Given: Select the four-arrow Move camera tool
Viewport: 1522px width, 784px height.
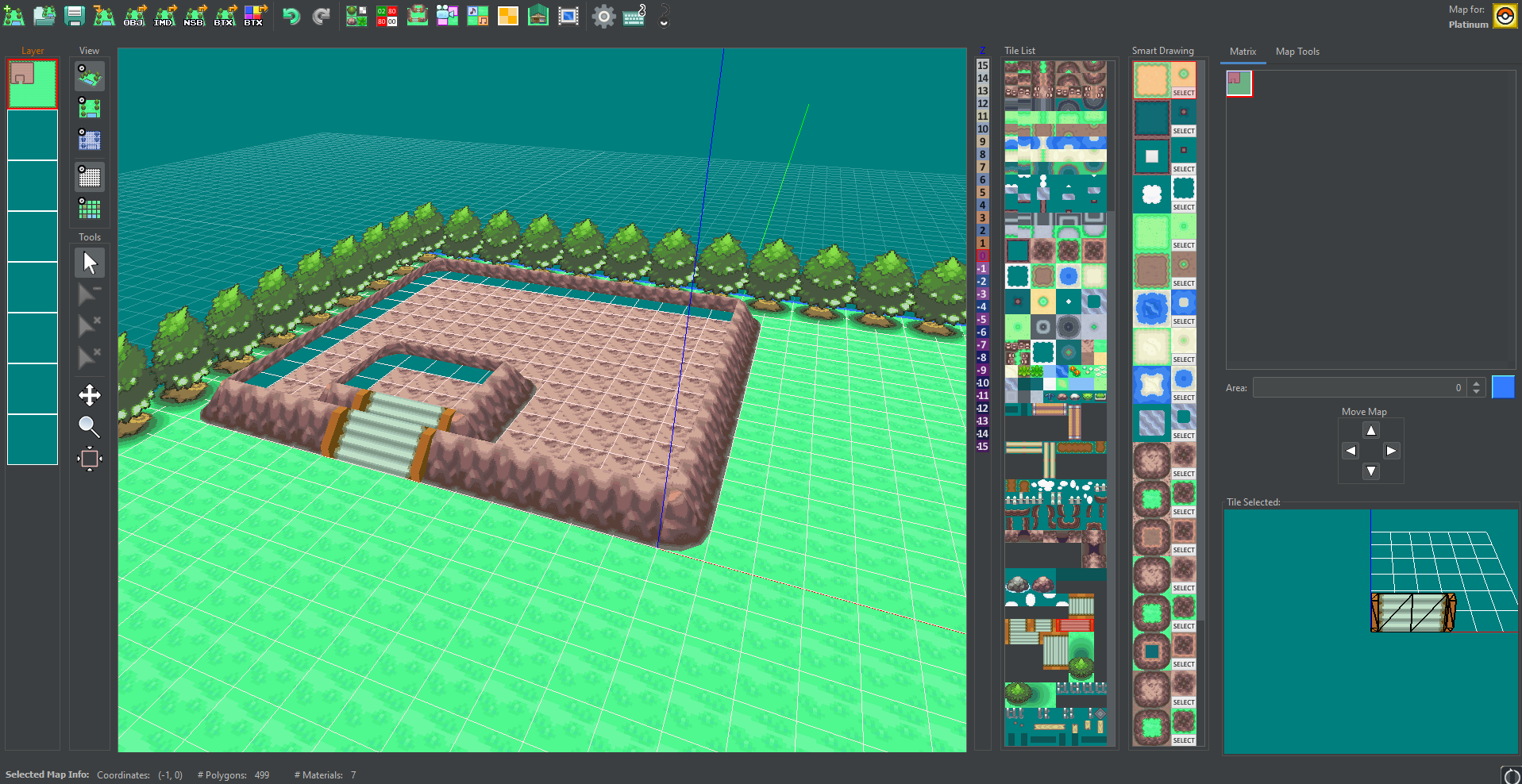Looking at the screenshot, I should [x=89, y=395].
